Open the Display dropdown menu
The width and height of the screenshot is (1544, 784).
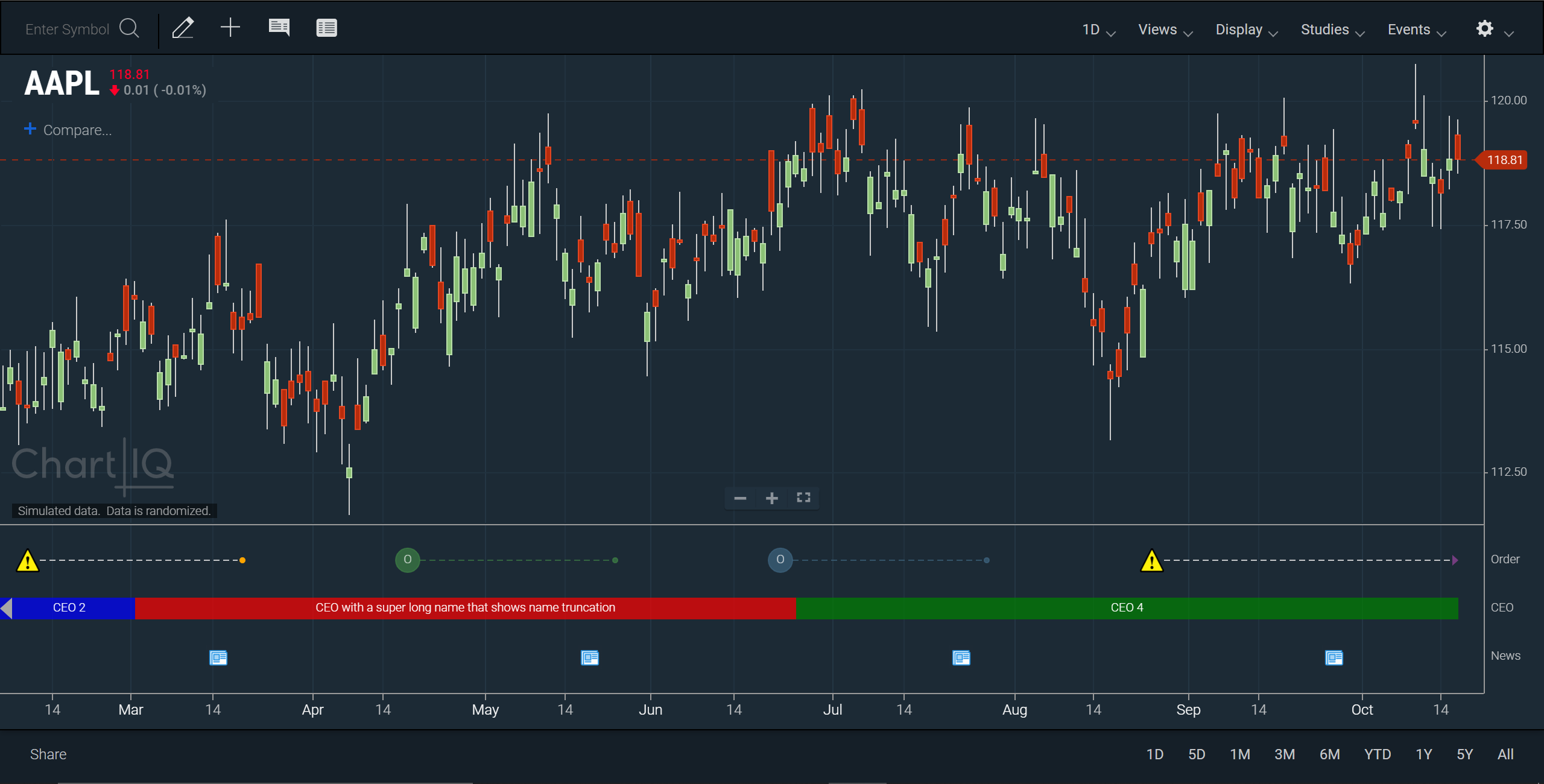[x=1246, y=30]
